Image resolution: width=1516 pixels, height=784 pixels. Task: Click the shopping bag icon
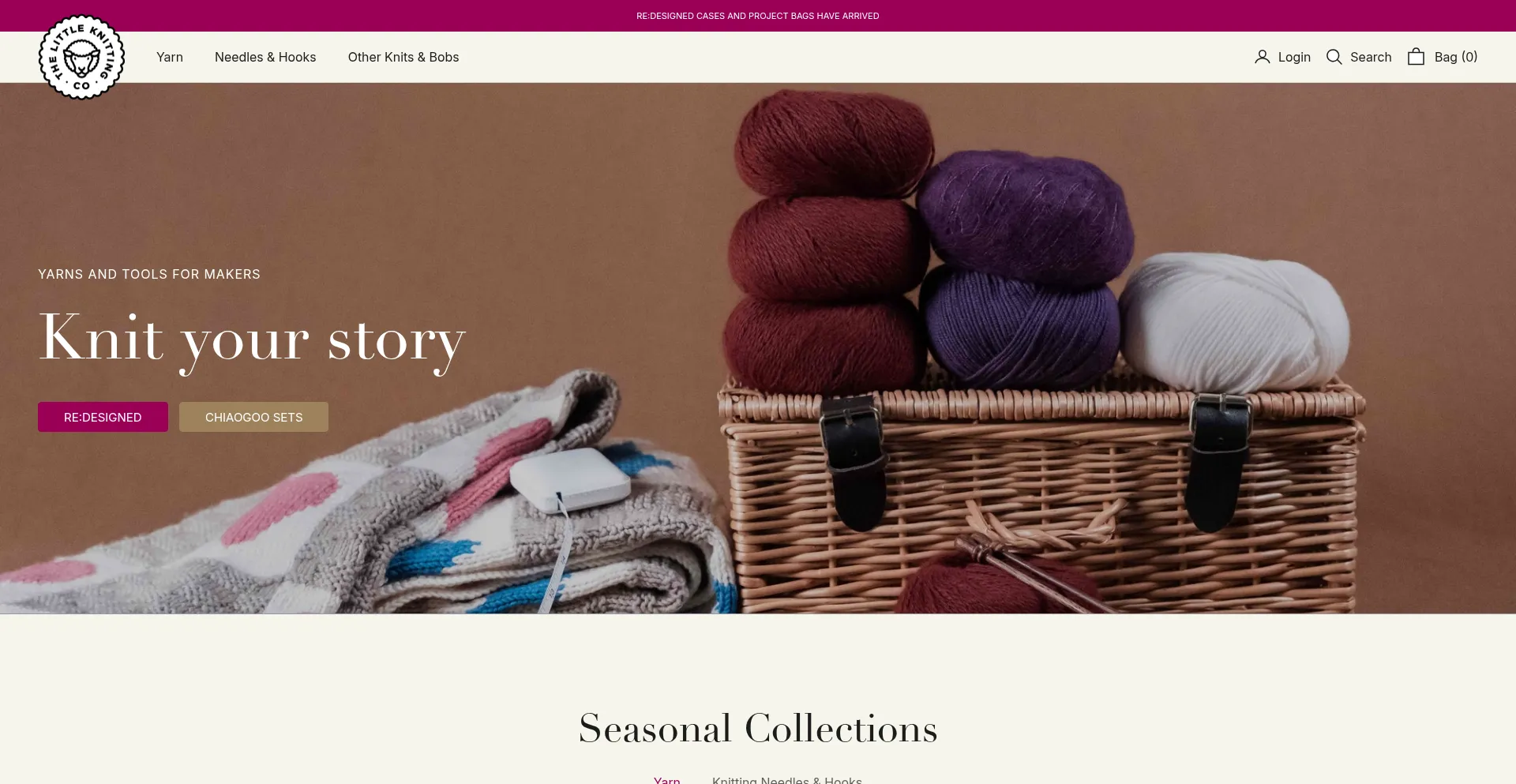[1416, 57]
